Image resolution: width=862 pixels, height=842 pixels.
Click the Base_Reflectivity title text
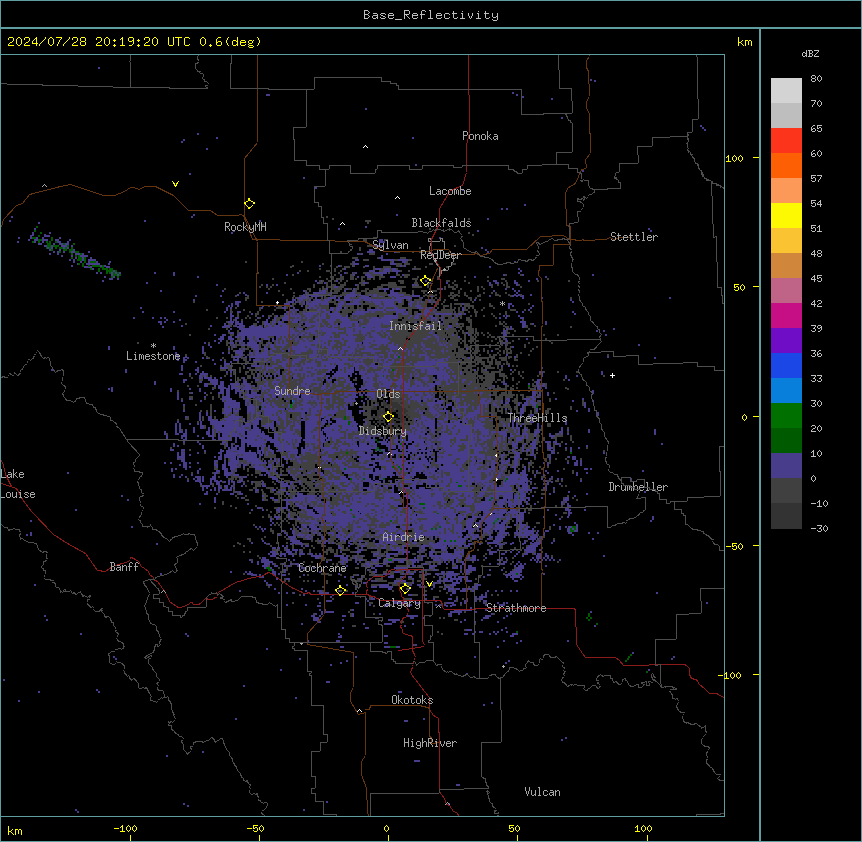click(x=430, y=15)
